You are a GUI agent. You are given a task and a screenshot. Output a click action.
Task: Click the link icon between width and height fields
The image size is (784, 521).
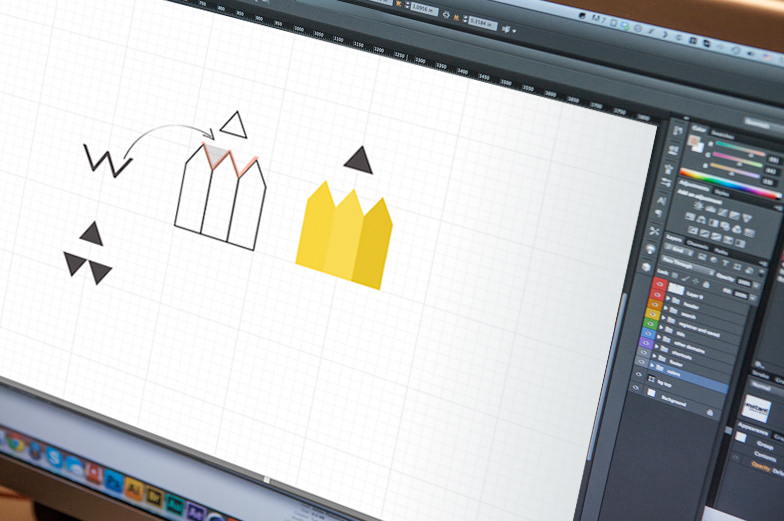[x=446, y=14]
